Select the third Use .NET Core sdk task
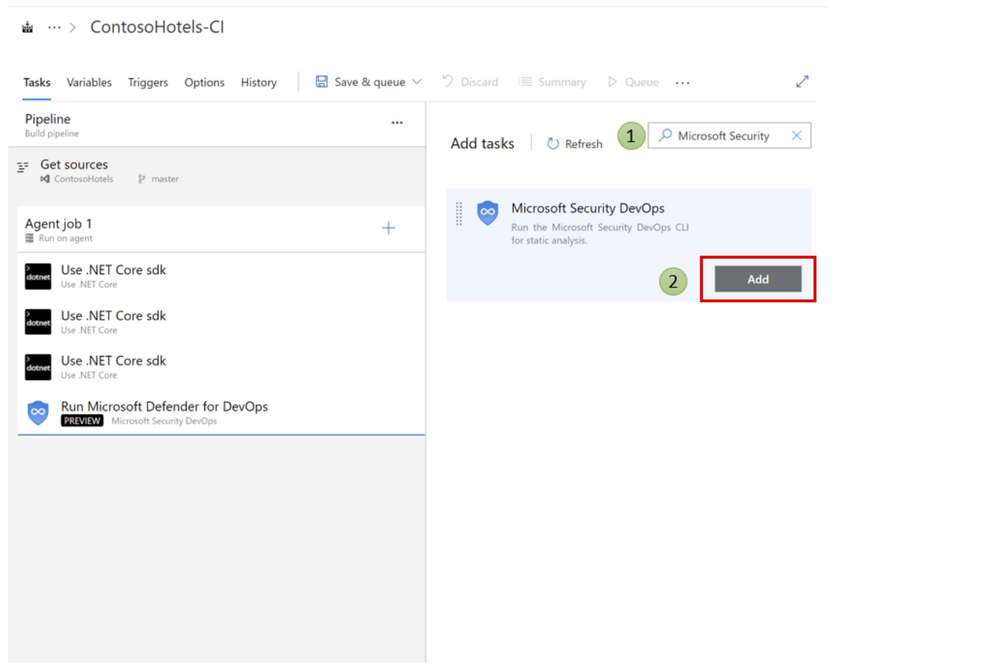 [x=221, y=367]
